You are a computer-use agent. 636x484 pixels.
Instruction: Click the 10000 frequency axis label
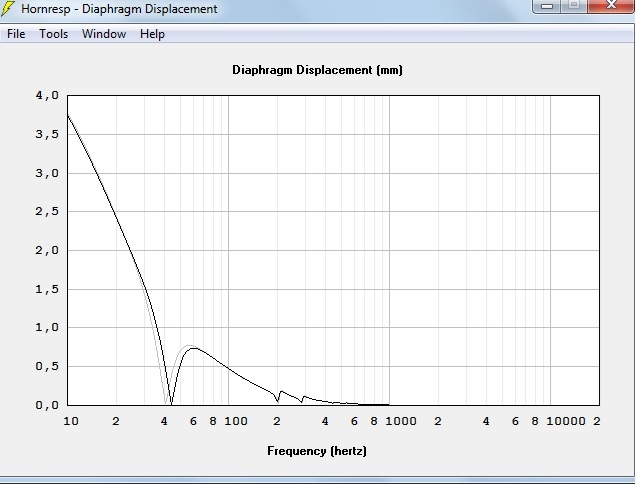click(x=566, y=421)
